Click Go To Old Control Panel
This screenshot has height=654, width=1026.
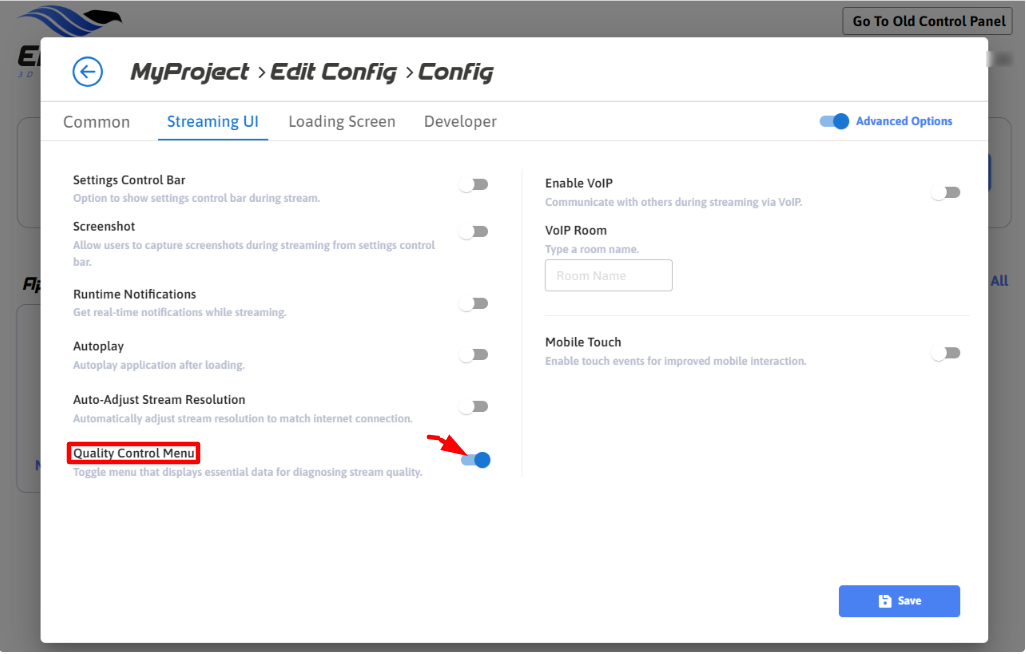click(x=928, y=21)
